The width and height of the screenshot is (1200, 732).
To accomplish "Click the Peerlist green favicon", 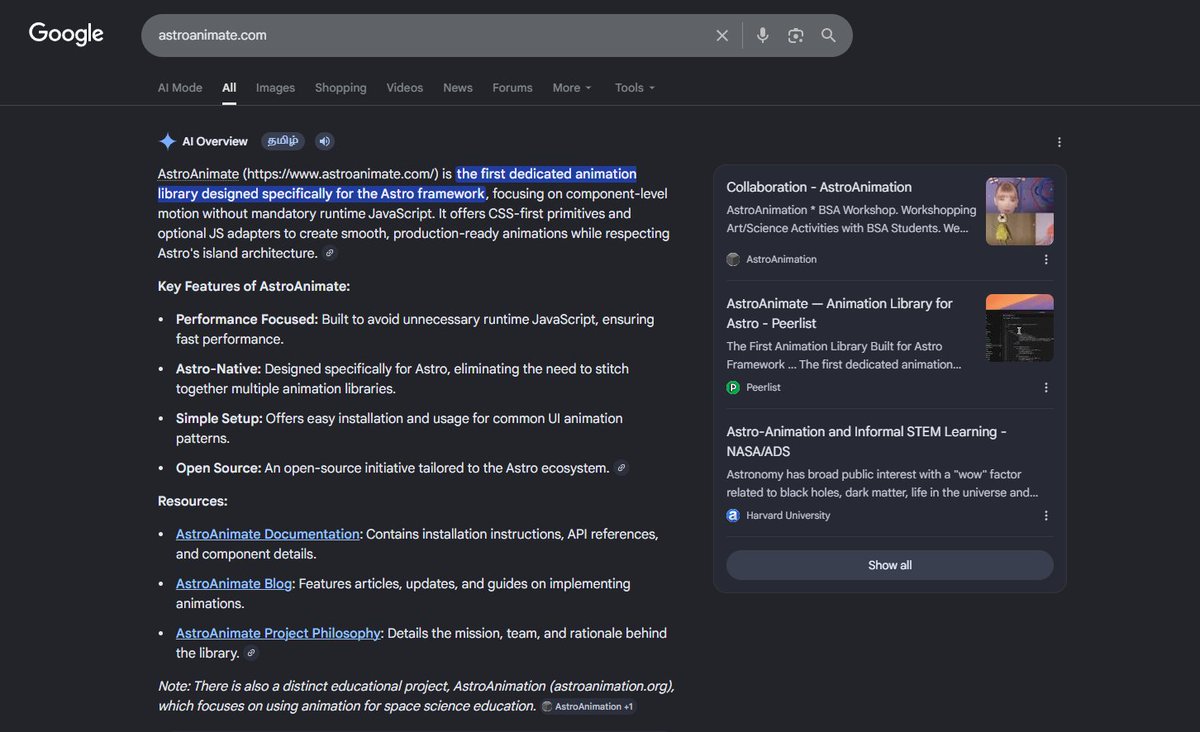I will click(x=733, y=387).
